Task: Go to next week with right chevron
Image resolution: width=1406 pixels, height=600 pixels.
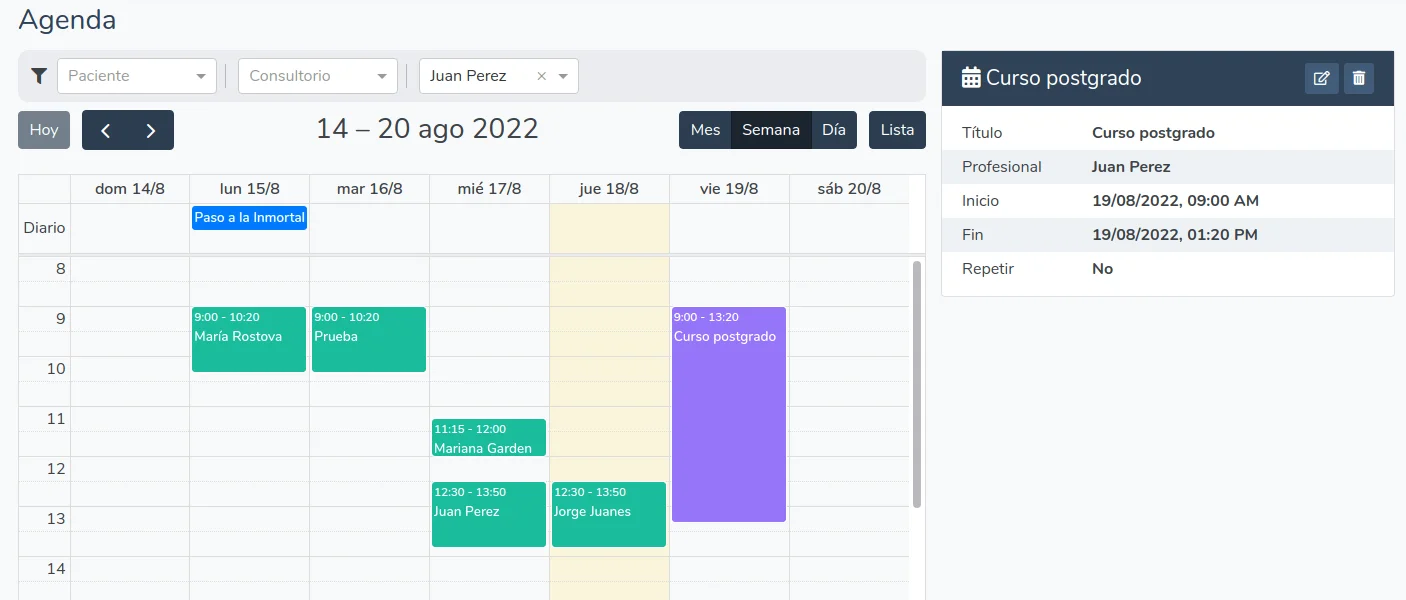Action: click(151, 130)
